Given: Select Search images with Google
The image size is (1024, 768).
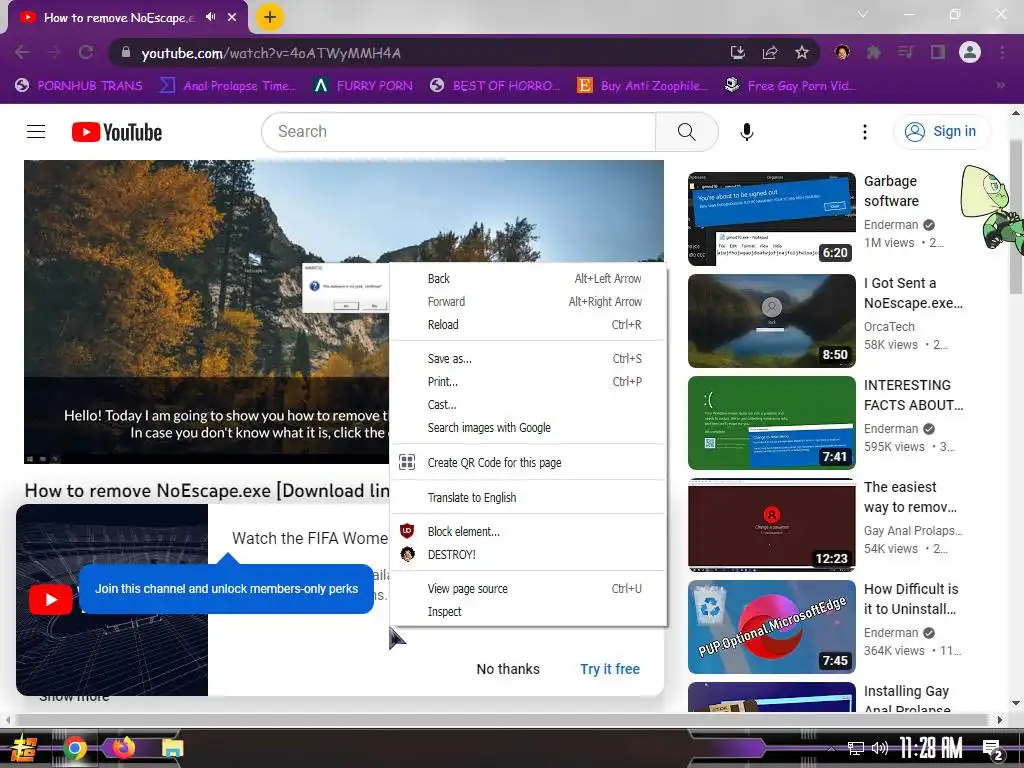Looking at the screenshot, I should [x=528, y=428].
